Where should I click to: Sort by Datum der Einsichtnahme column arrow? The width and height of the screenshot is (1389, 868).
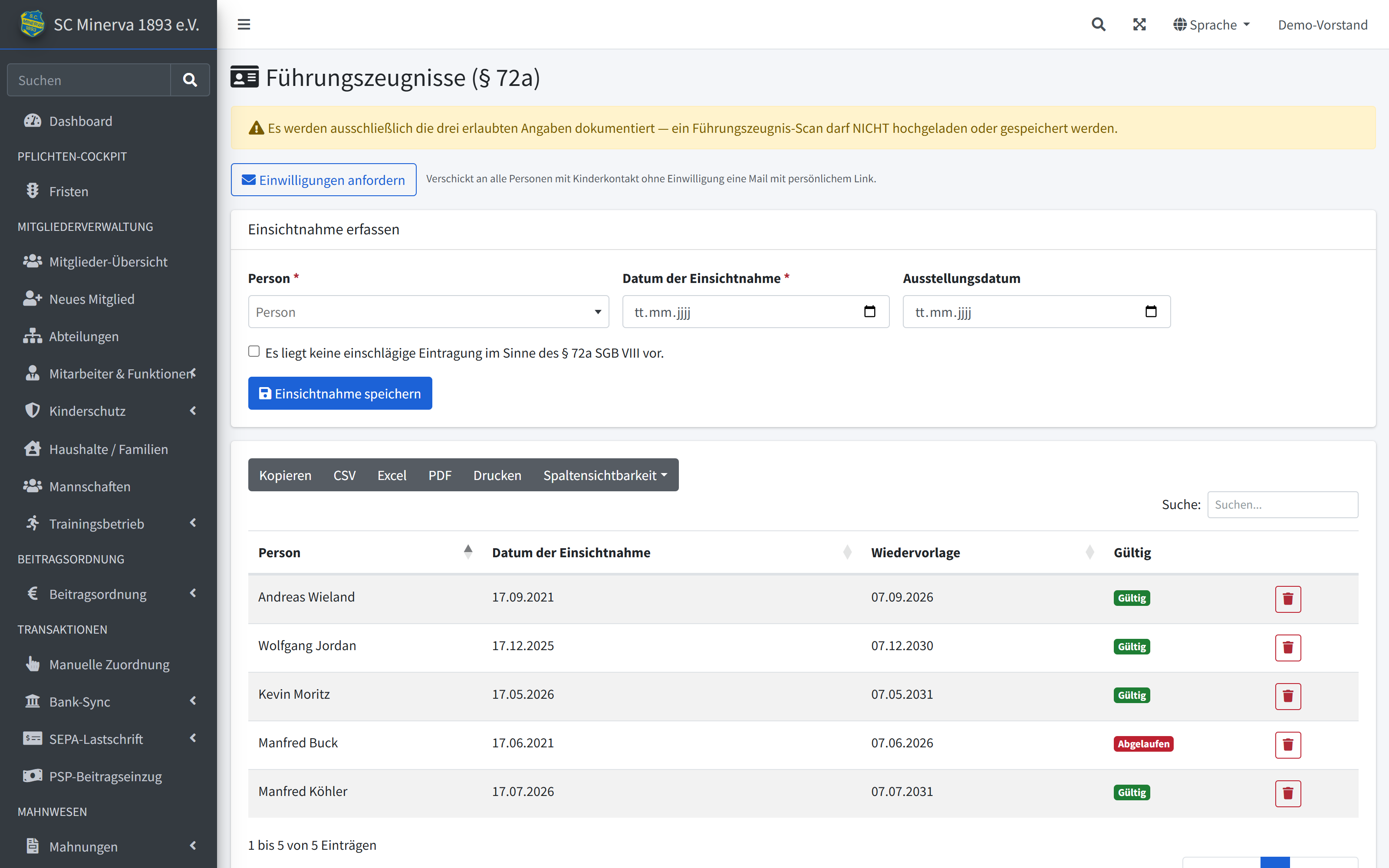point(847,552)
